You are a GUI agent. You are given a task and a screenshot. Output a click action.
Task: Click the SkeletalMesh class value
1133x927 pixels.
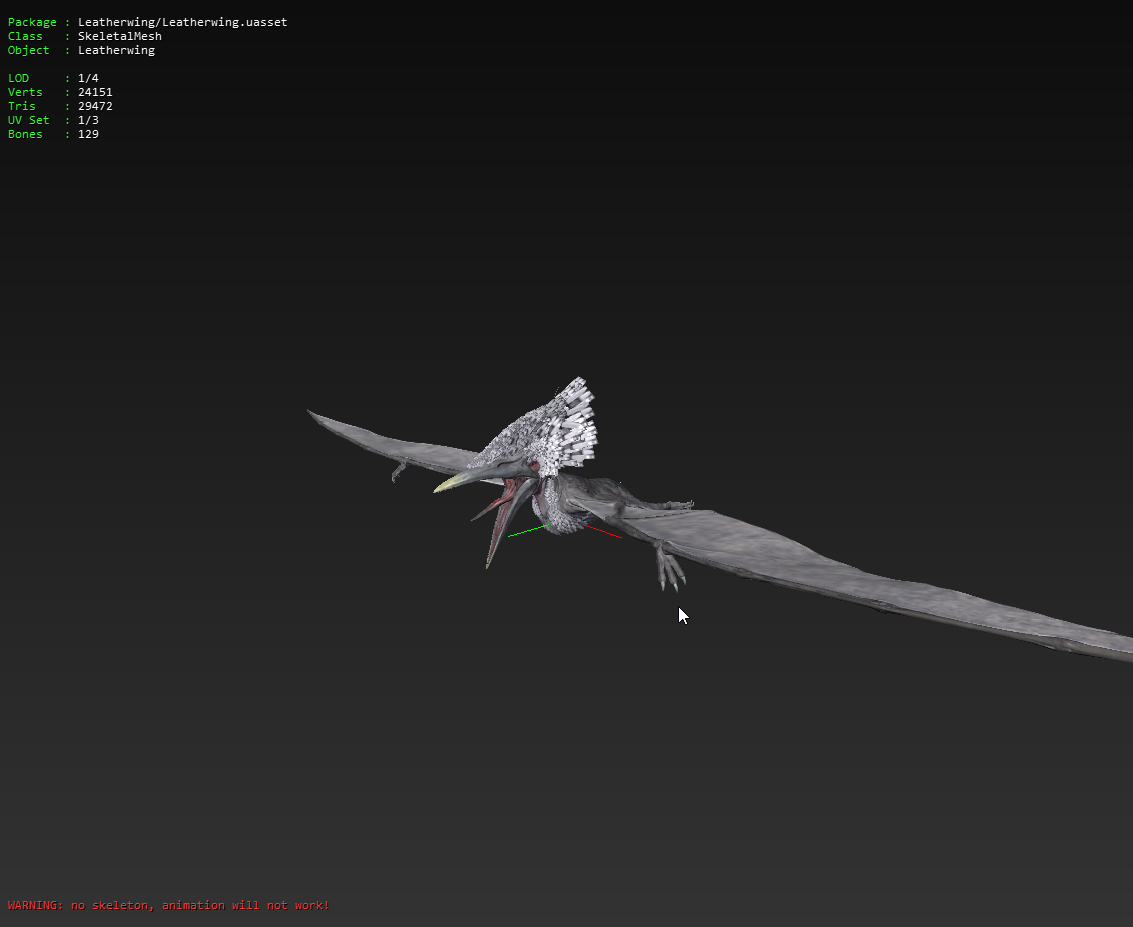119,36
